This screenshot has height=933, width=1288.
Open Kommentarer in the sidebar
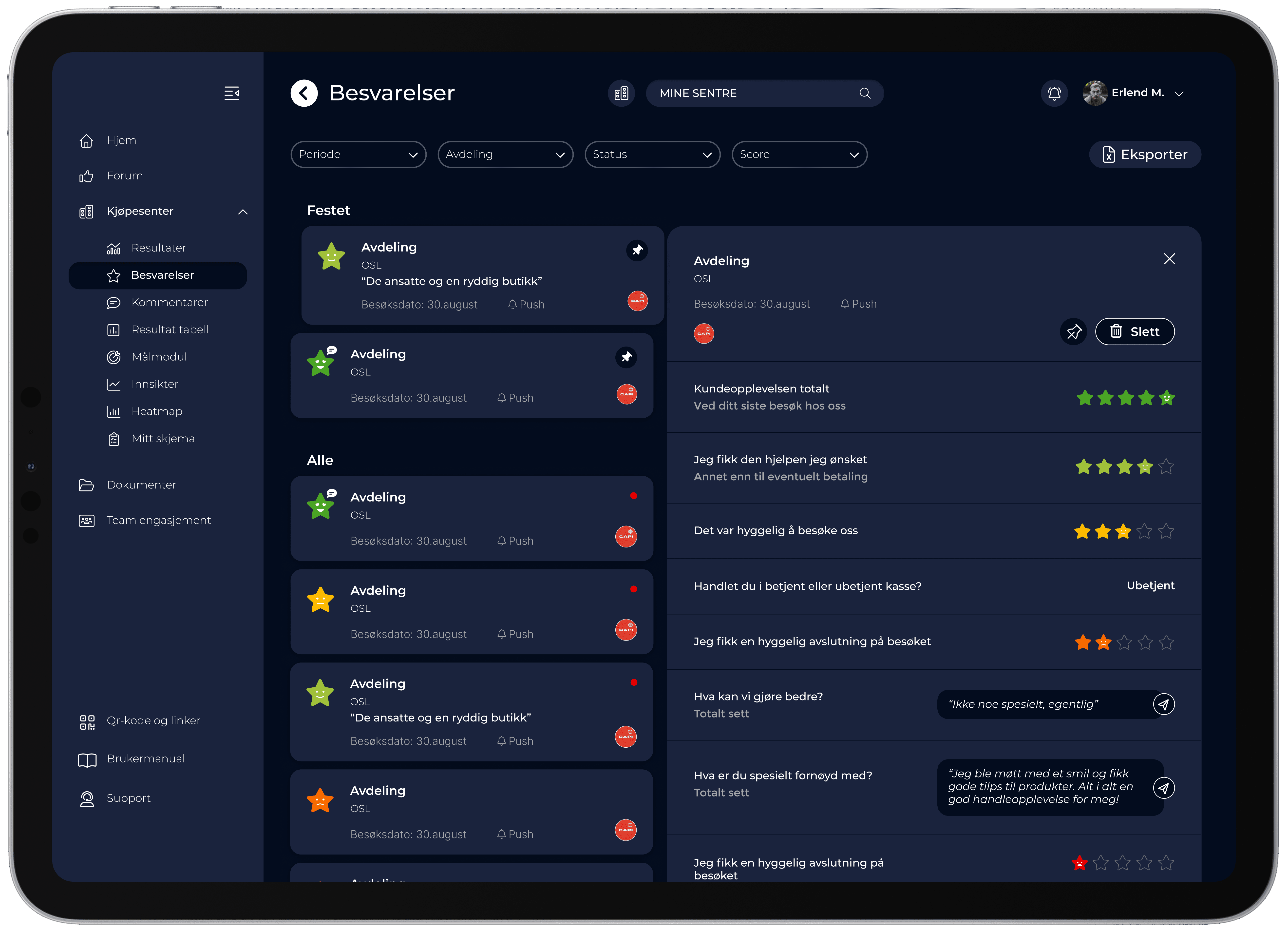(x=169, y=302)
